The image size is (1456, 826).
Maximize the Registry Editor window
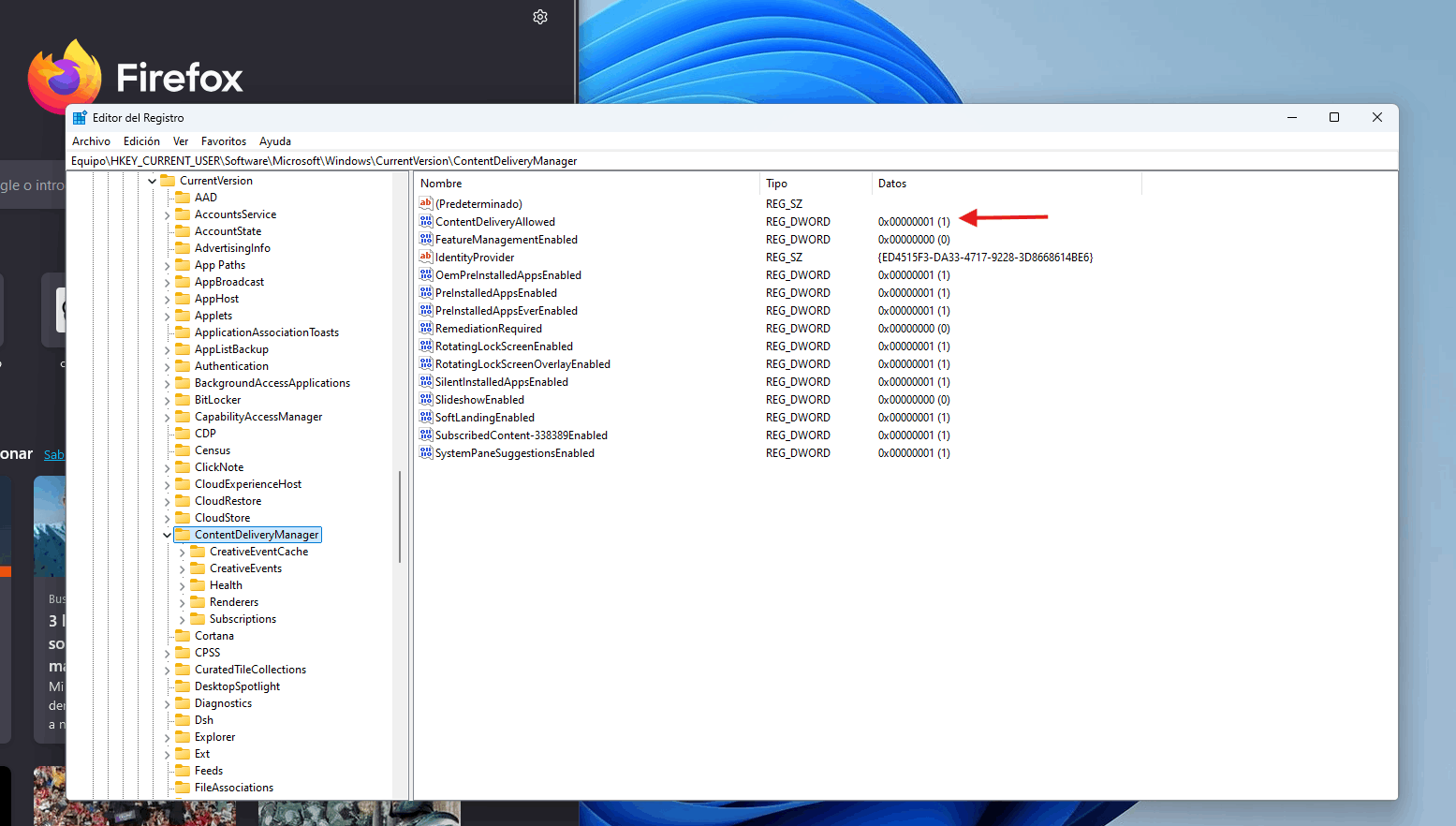coord(1334,117)
